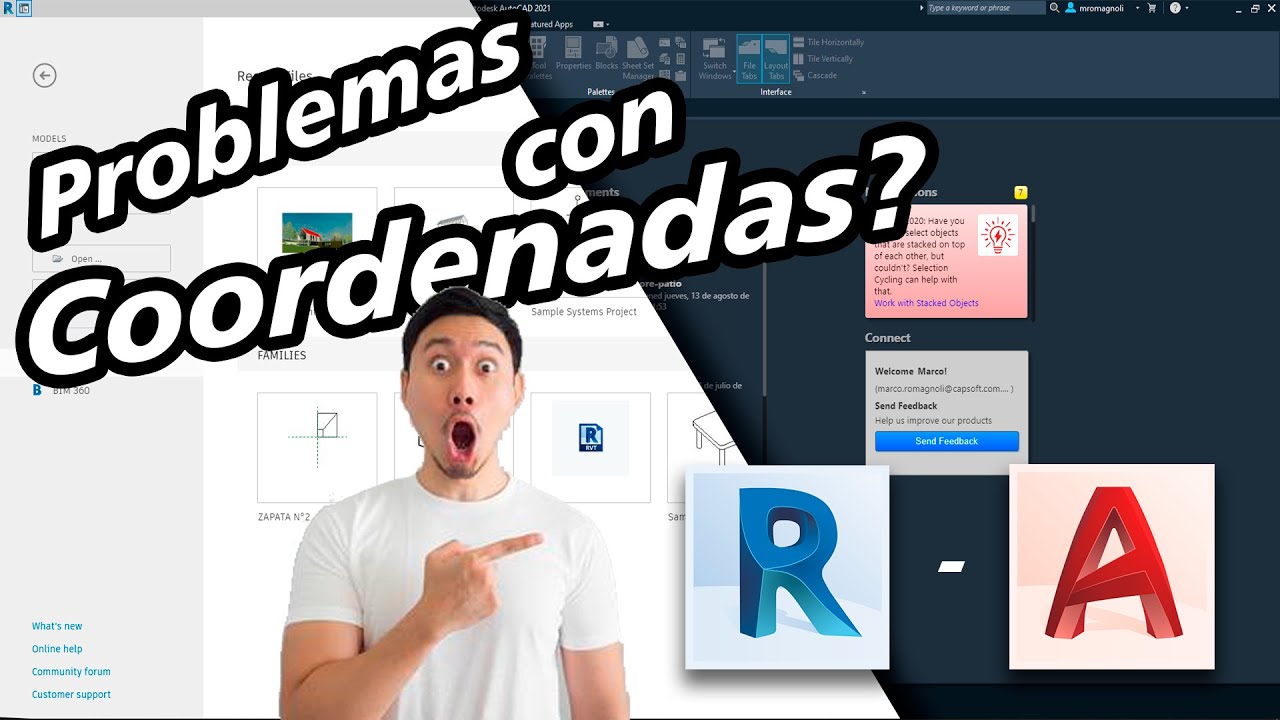The height and width of the screenshot is (720, 1280).
Task: Click the AutoCAD help question mark icon
Action: (1175, 8)
